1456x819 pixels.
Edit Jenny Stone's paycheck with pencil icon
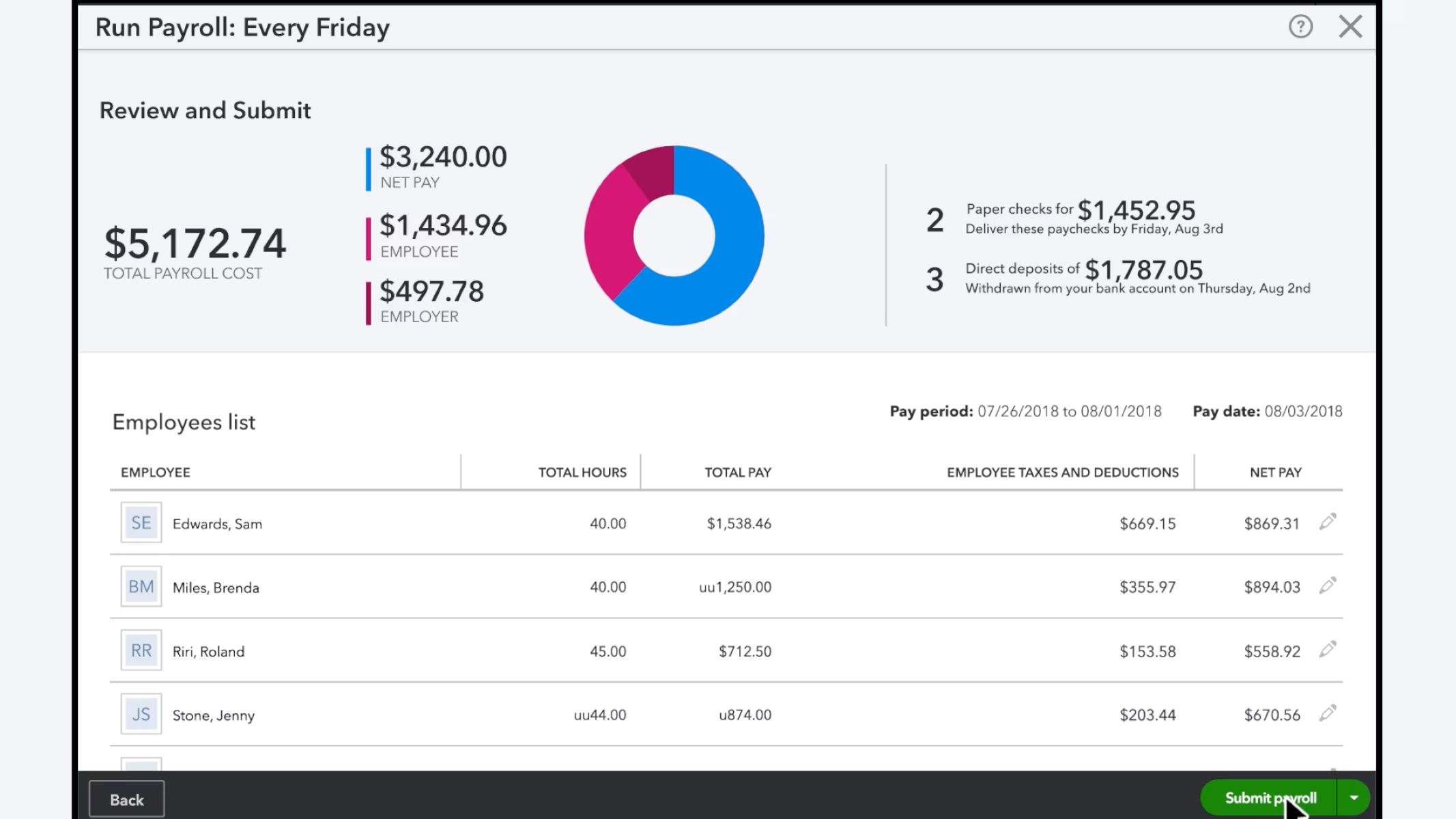tap(1328, 713)
